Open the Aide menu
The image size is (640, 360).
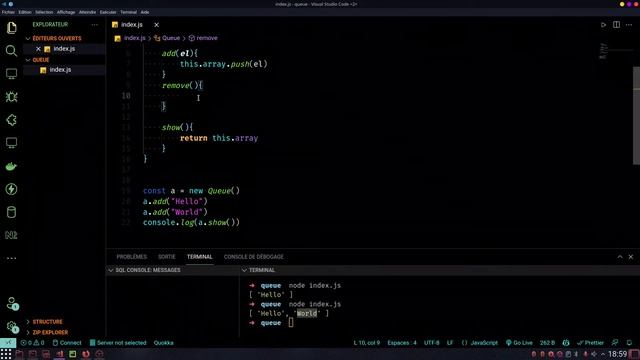click(x=145, y=12)
